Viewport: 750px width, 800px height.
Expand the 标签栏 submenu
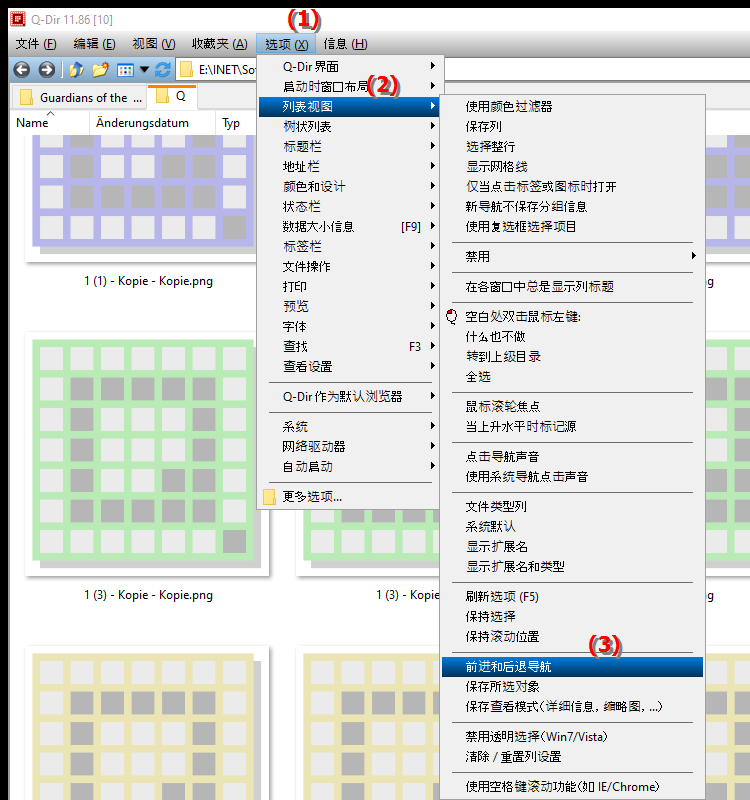pyautogui.click(x=349, y=246)
